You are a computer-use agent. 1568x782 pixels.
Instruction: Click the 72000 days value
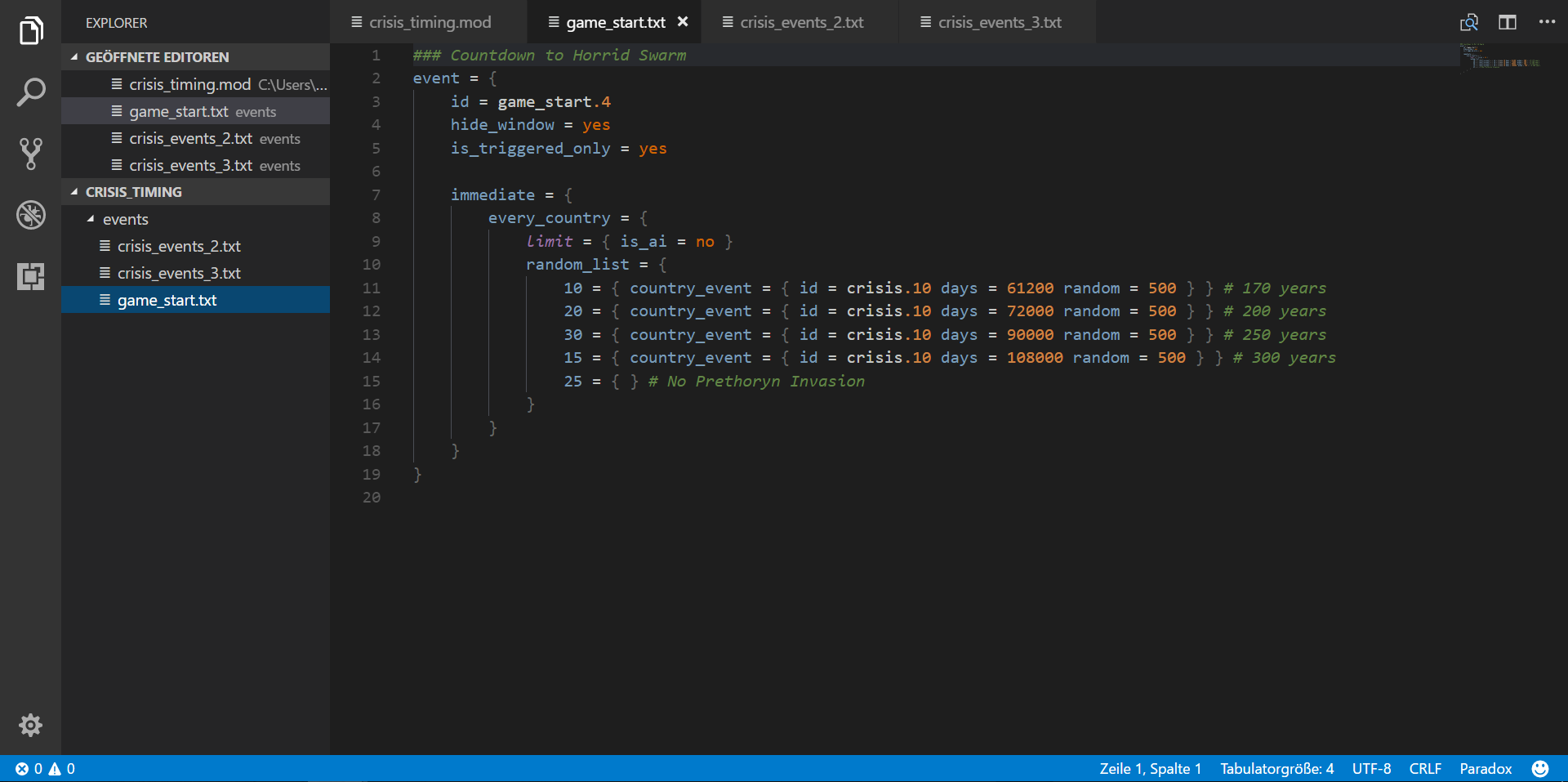pyautogui.click(x=1030, y=311)
